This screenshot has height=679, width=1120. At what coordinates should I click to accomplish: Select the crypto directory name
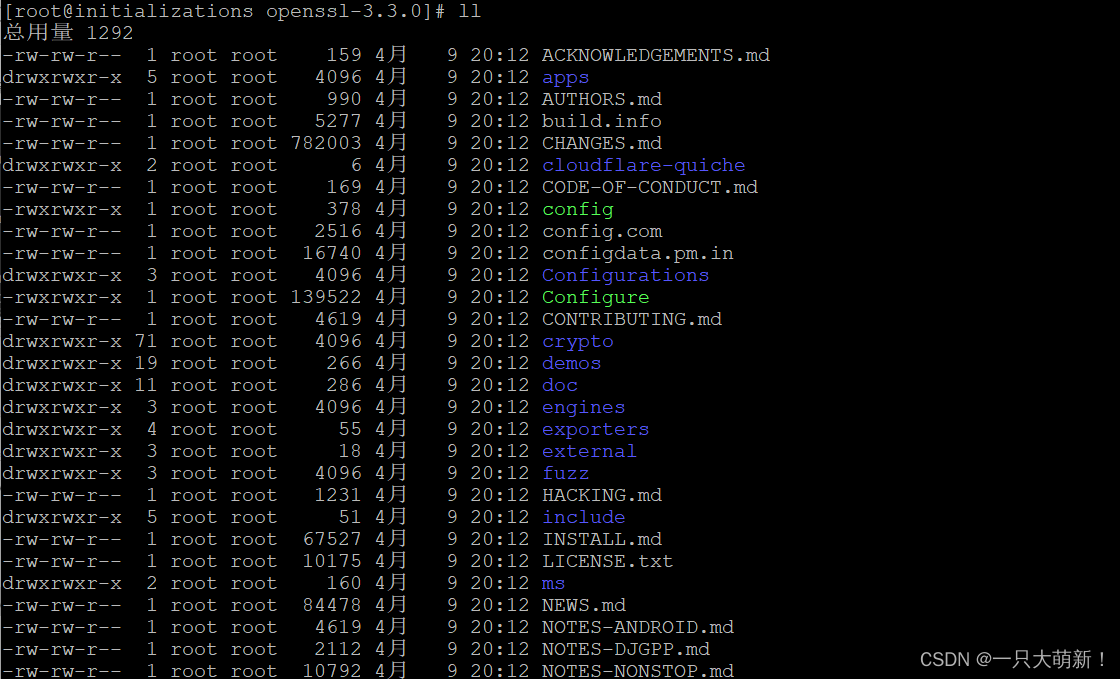(x=577, y=342)
